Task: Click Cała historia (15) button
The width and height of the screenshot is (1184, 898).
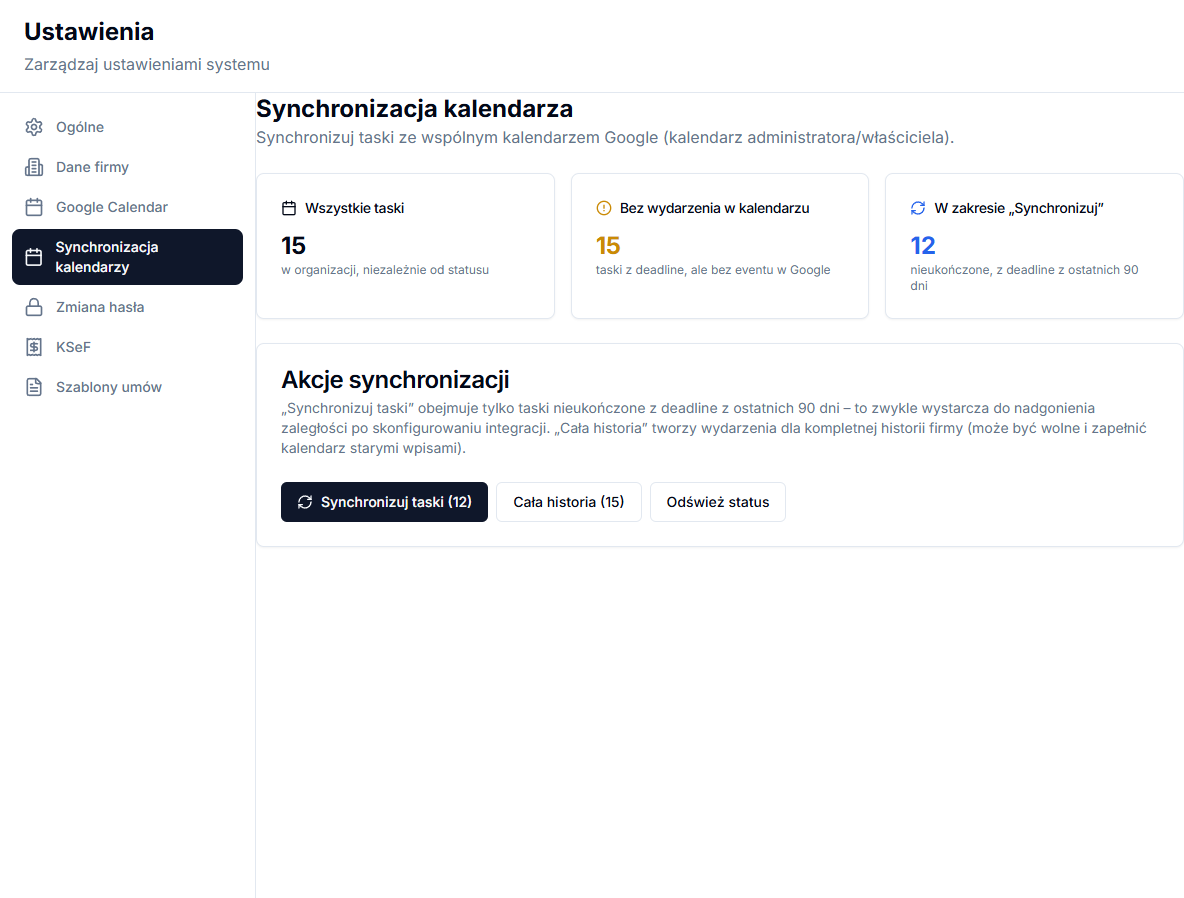Action: [569, 502]
